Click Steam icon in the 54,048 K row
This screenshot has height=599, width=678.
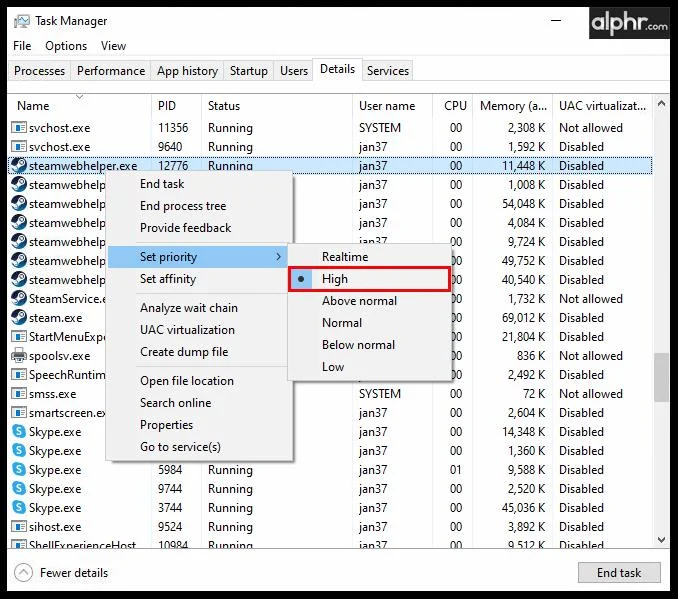point(19,204)
